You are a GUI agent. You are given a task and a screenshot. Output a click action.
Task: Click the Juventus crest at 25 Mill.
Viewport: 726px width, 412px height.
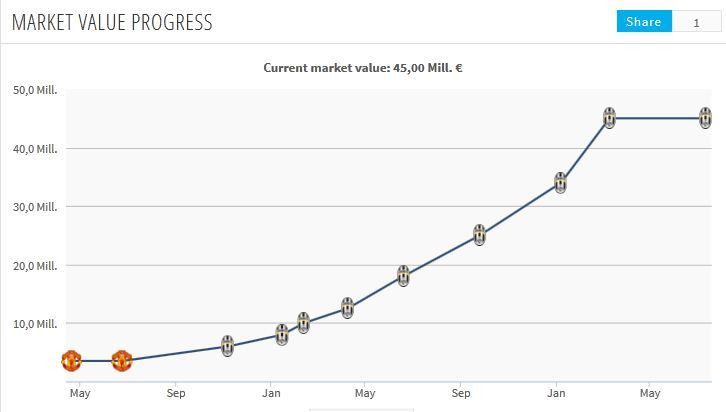point(479,235)
